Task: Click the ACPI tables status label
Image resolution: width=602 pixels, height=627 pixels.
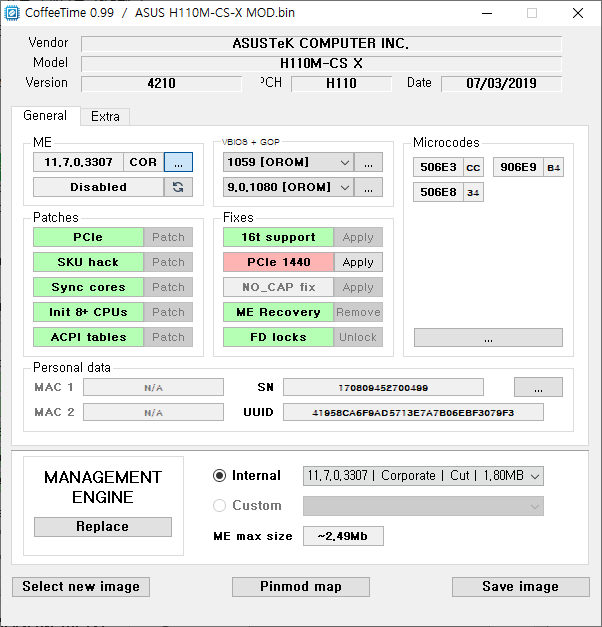Action: pyautogui.click(x=88, y=337)
